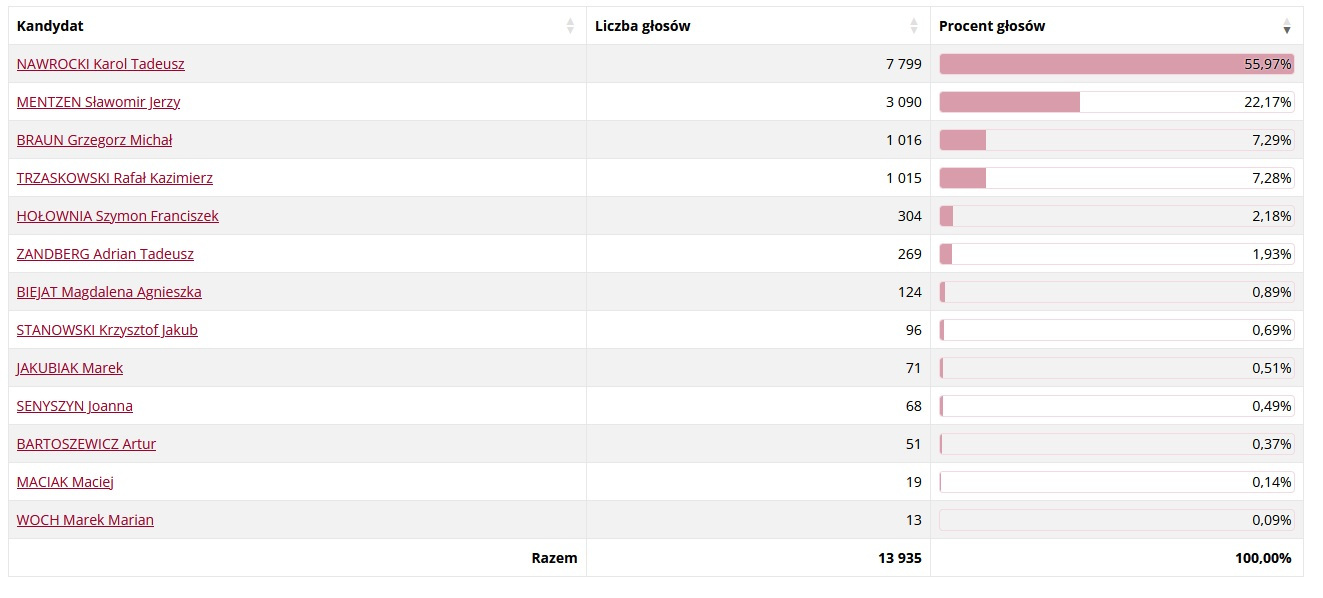1323x598 pixels.
Task: Open NAWROCKI Karol Tadeusz candidate link
Action: click(x=101, y=64)
